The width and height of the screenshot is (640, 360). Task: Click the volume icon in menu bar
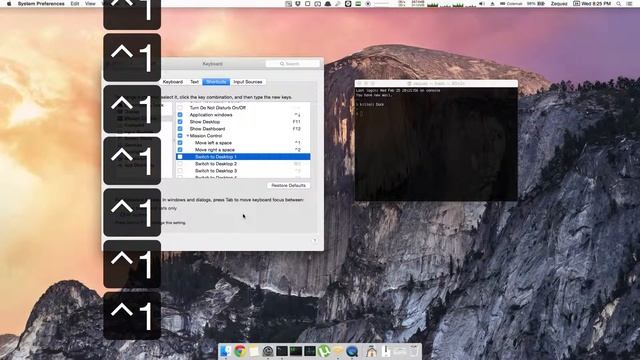(482, 4)
